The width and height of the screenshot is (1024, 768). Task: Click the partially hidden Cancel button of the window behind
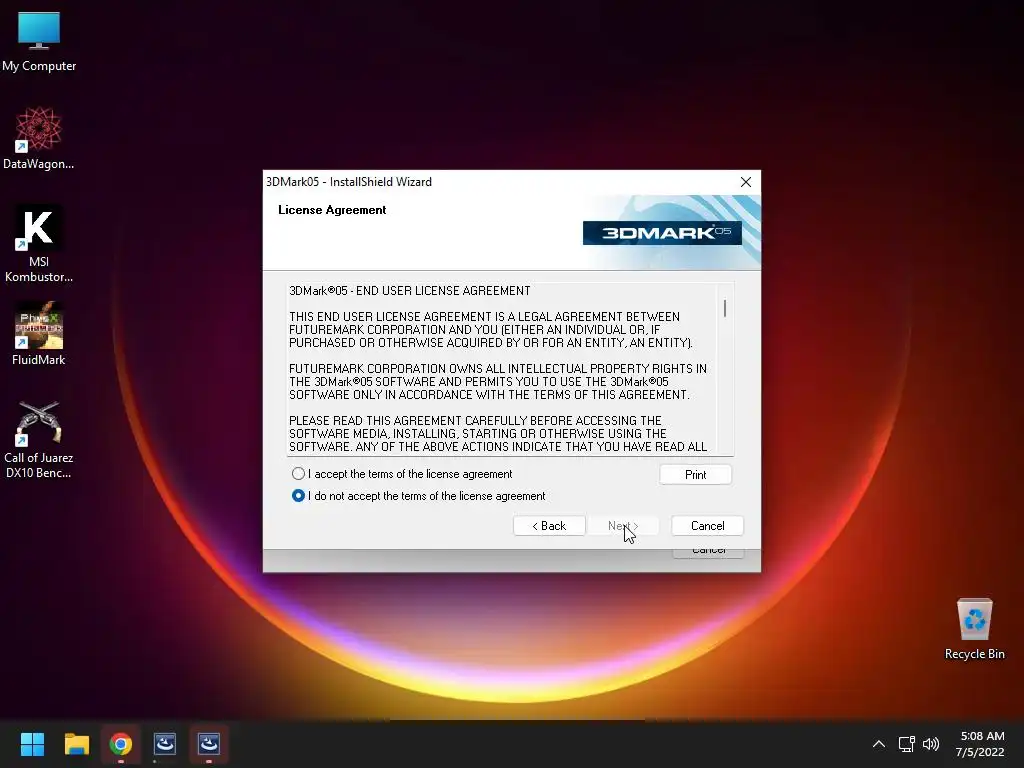tap(709, 553)
